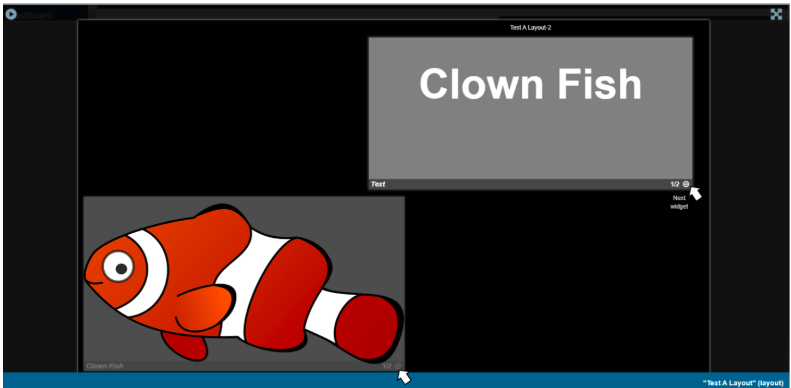
Task: Select the gray Clown Fish text widget
Action: [530, 108]
